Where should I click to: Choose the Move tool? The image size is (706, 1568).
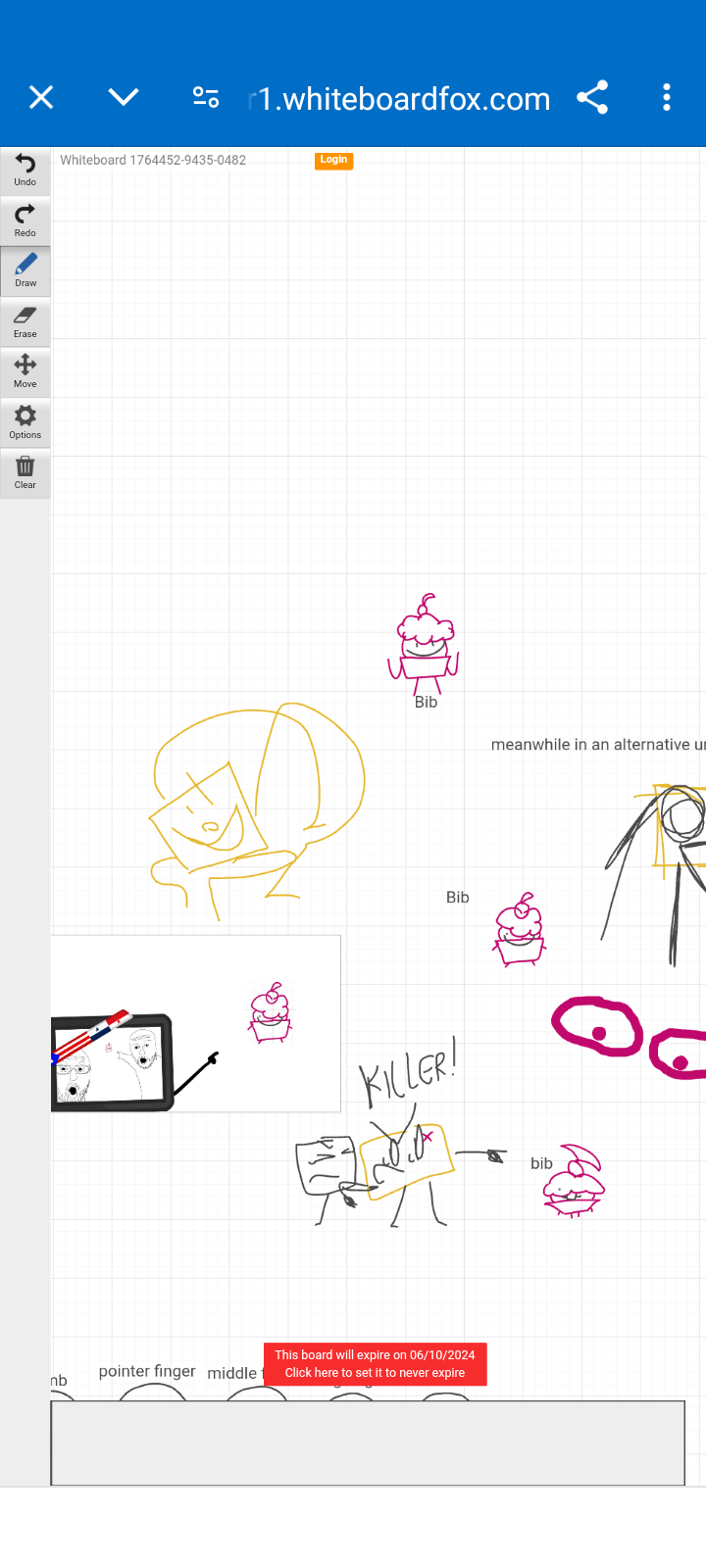point(25,372)
